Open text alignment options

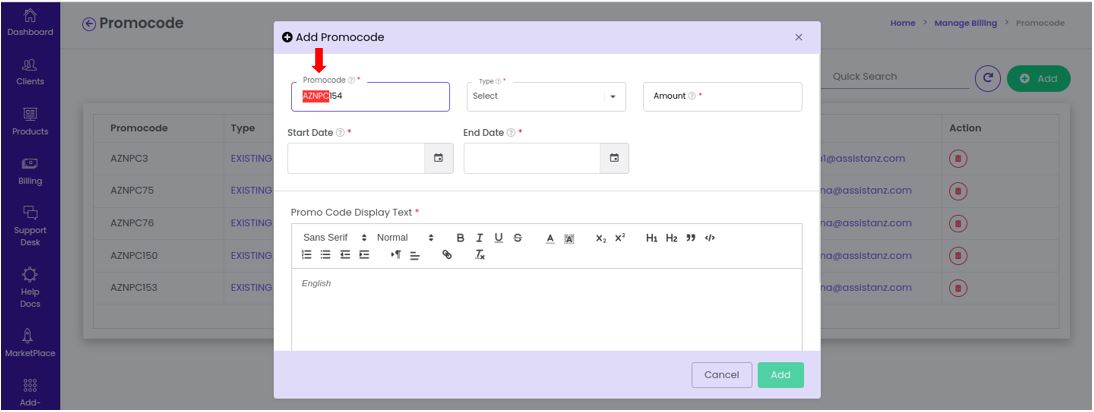point(414,256)
